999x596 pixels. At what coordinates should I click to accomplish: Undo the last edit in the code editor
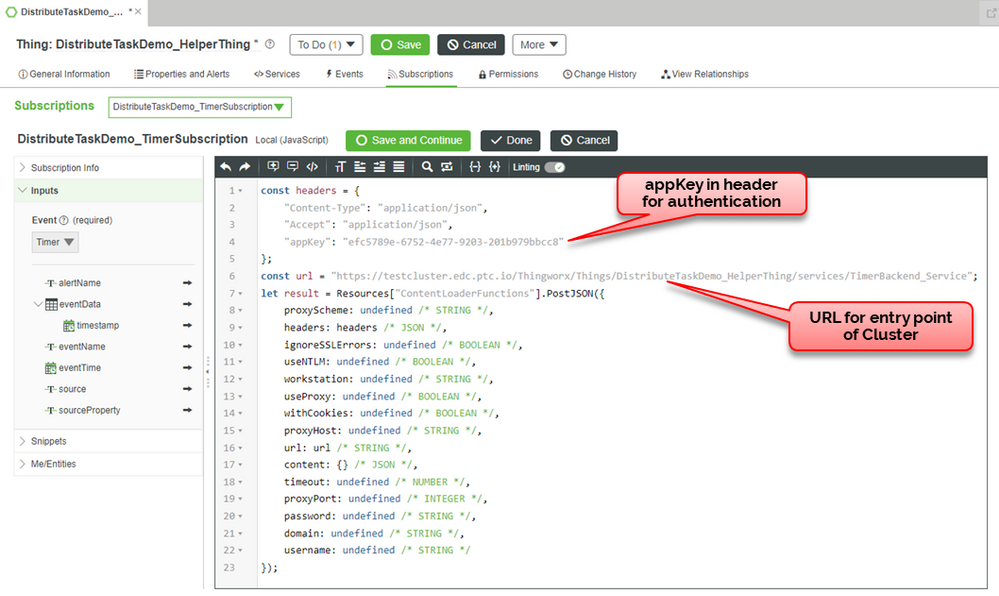[x=226, y=167]
